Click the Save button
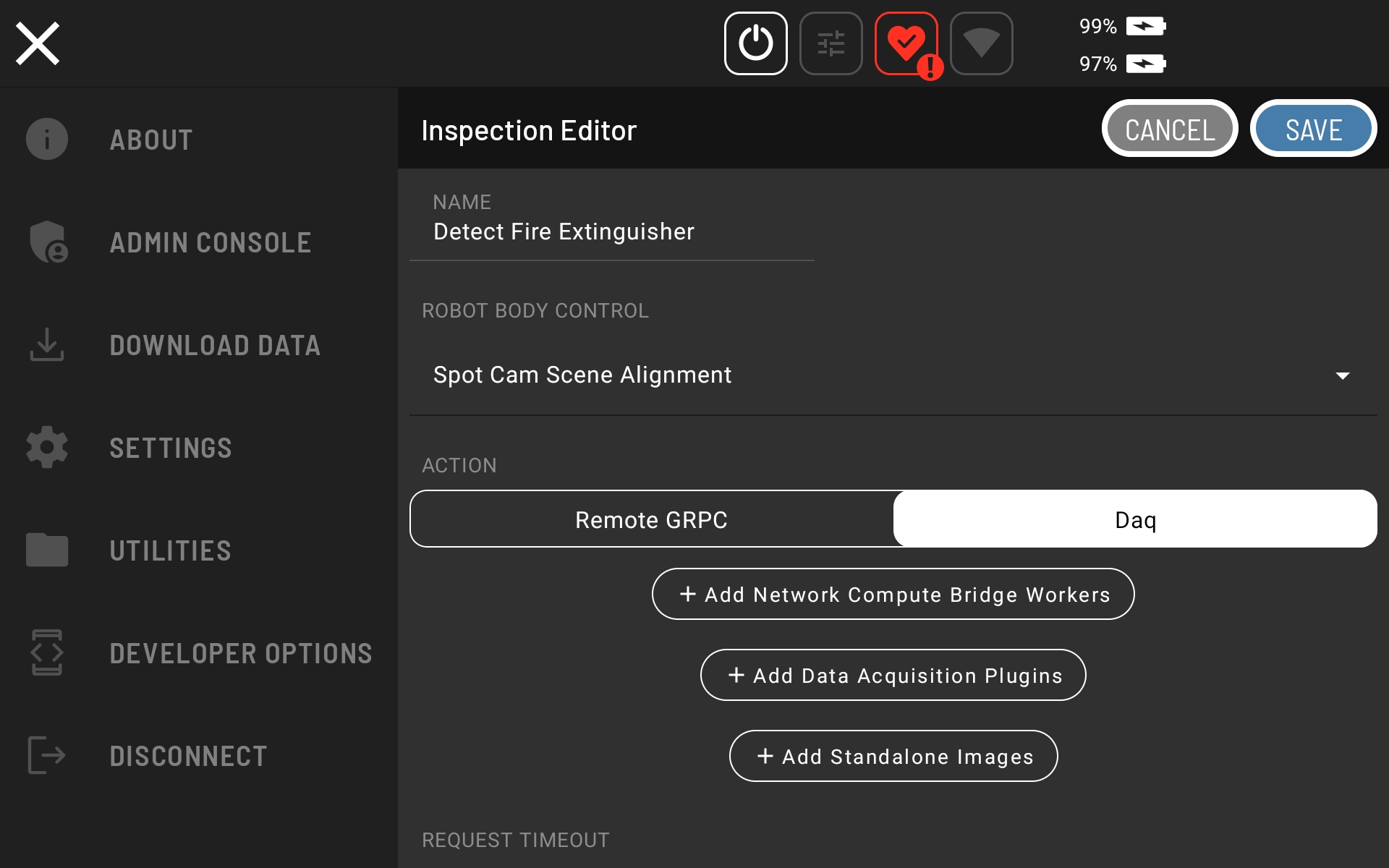Image resolution: width=1389 pixels, height=868 pixels. coord(1313,129)
